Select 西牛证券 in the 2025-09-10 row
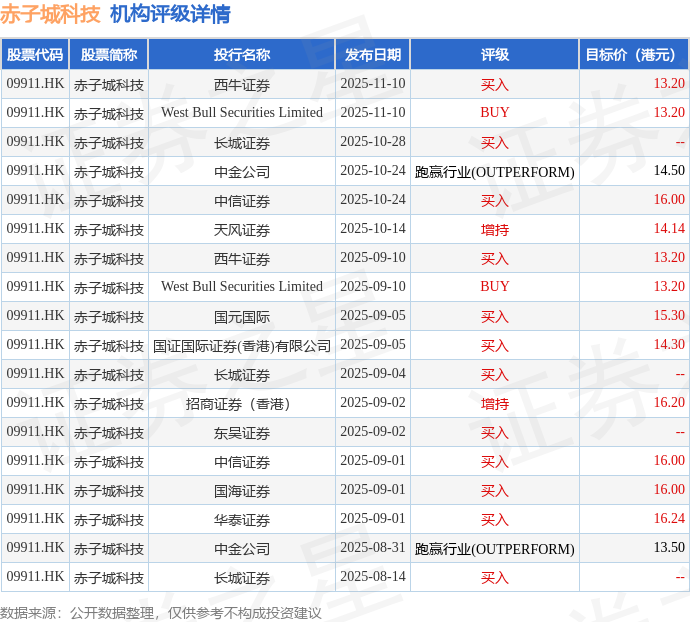Screen dimensions: 690x622 tap(242, 258)
